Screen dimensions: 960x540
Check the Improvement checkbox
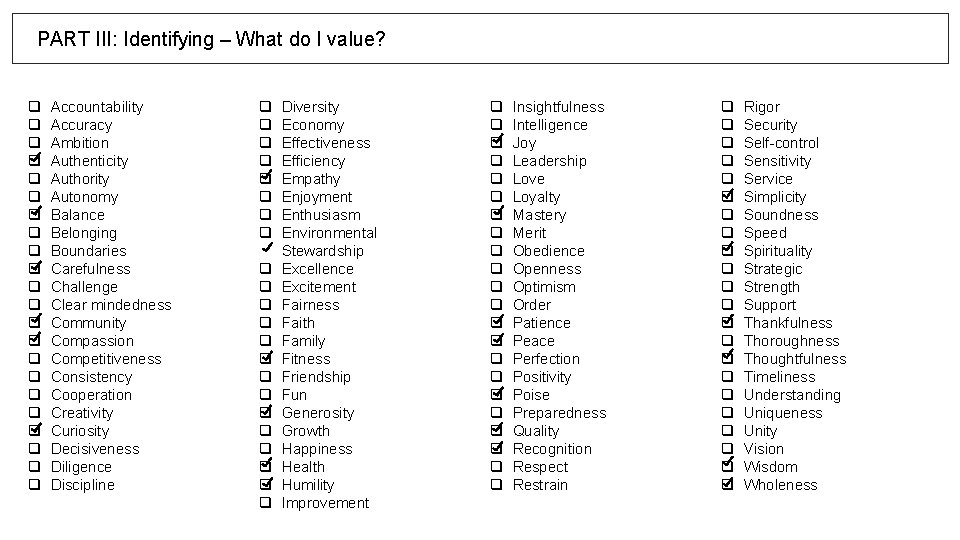[265, 503]
